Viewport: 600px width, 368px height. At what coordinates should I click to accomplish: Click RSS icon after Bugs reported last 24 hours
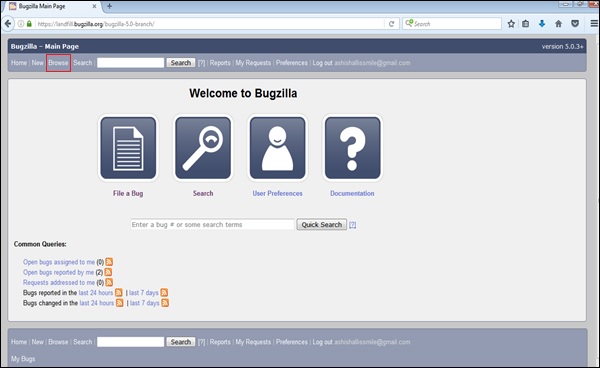tap(119, 293)
